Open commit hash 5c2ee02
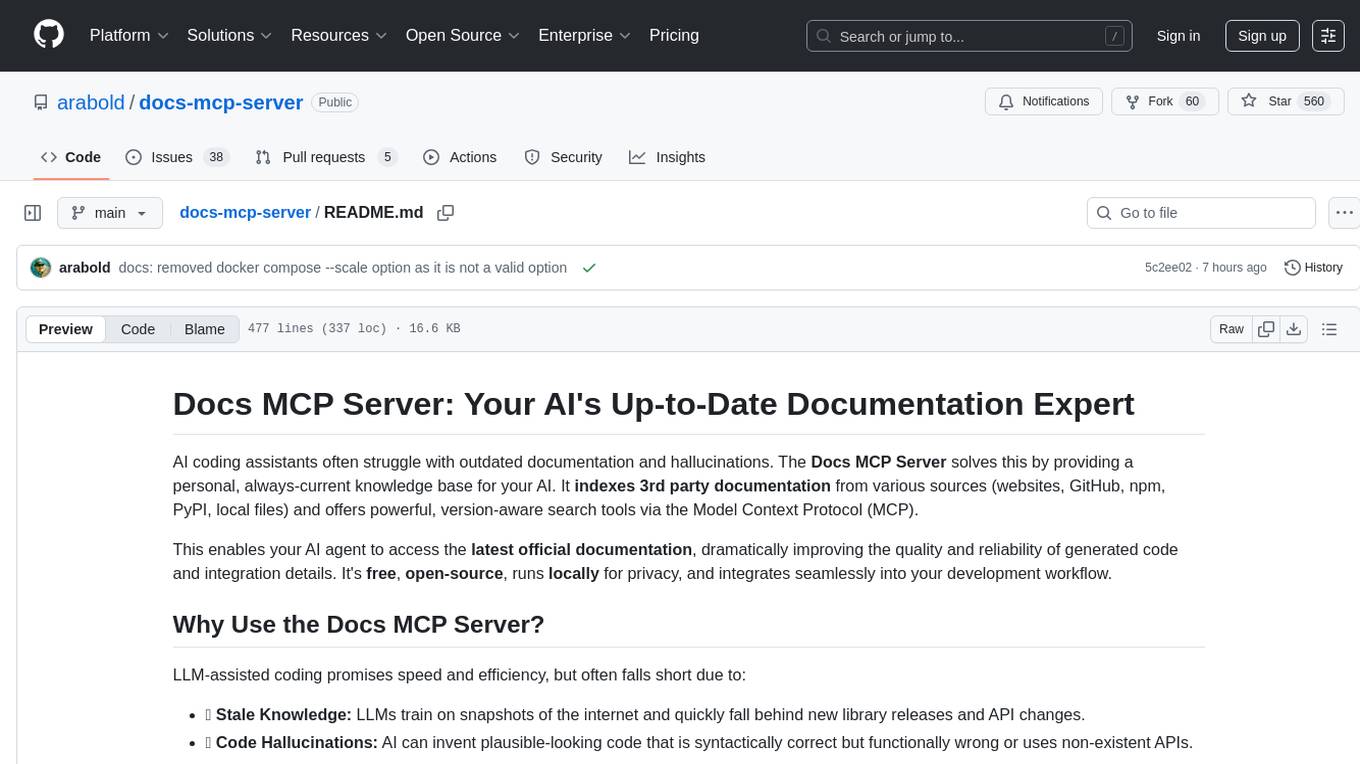1360x764 pixels. pos(1168,268)
